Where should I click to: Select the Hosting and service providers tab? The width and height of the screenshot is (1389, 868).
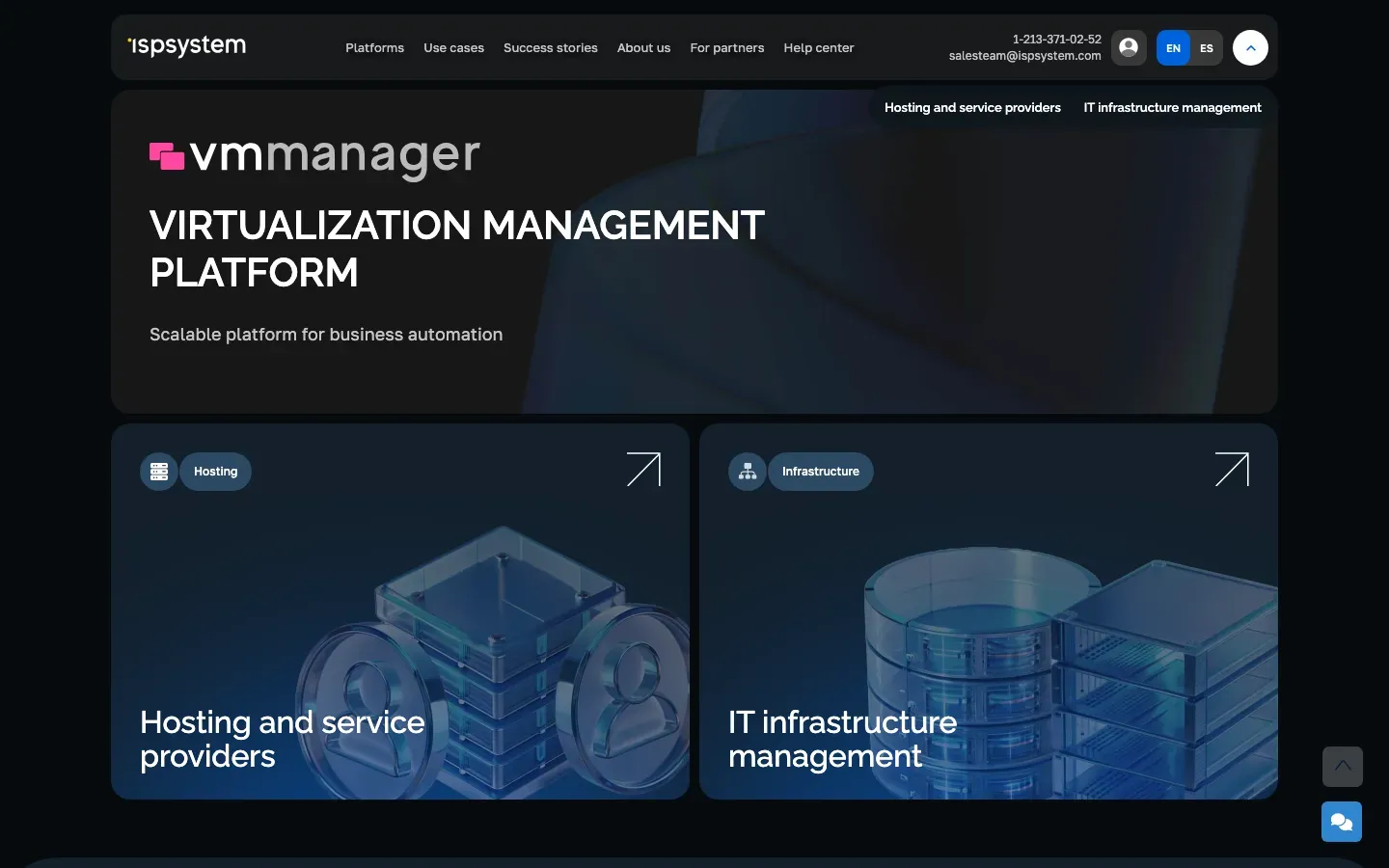(x=972, y=107)
